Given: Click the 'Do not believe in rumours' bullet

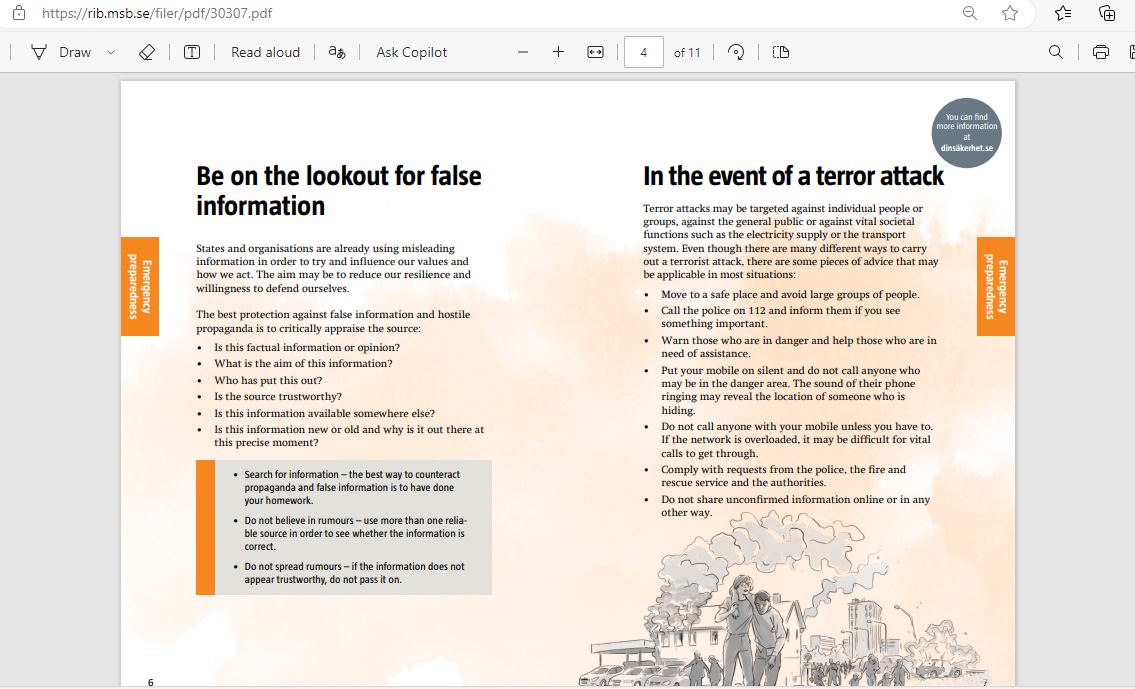Looking at the screenshot, I should point(355,533).
